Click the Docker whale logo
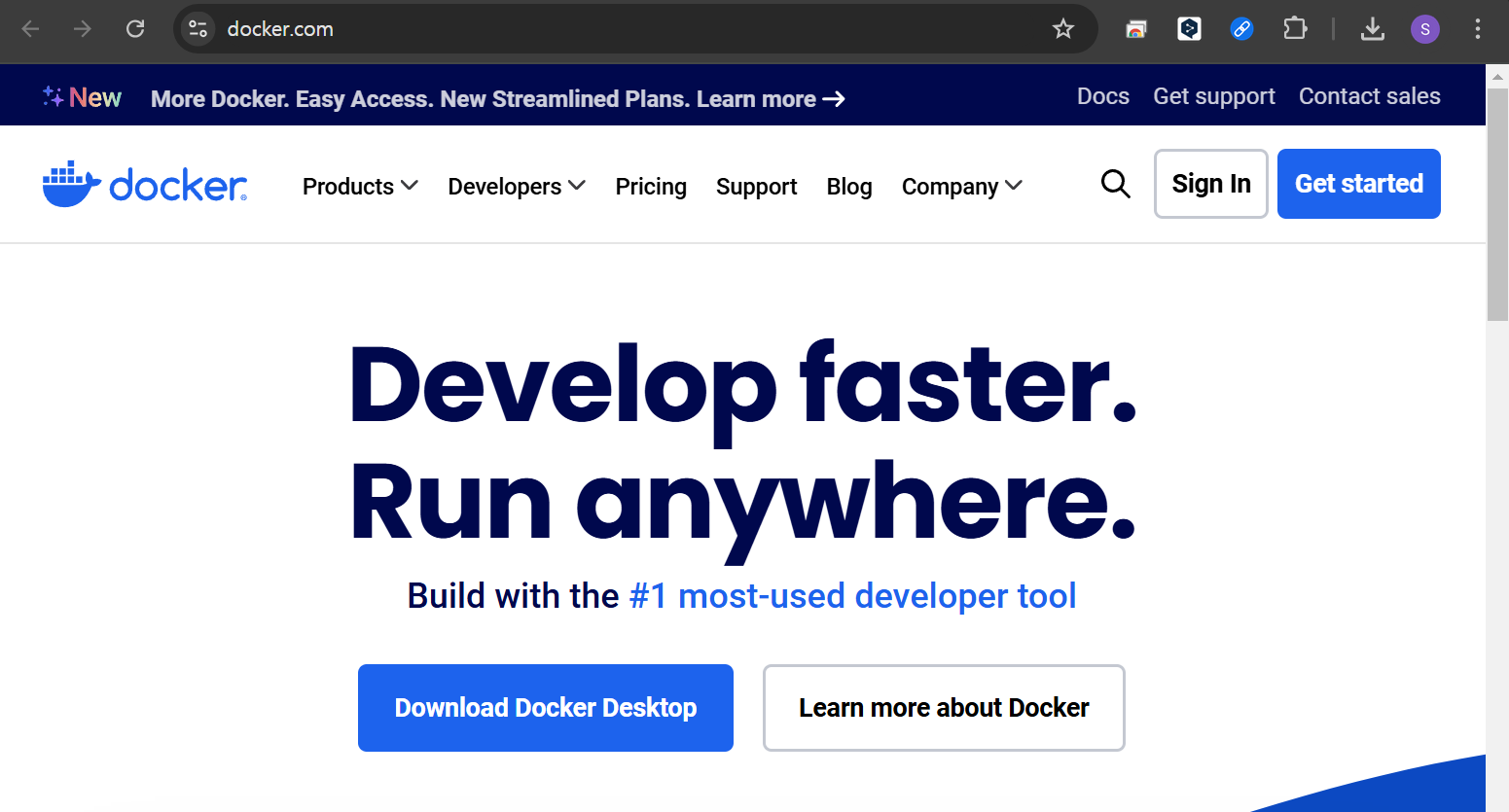 tap(145, 184)
